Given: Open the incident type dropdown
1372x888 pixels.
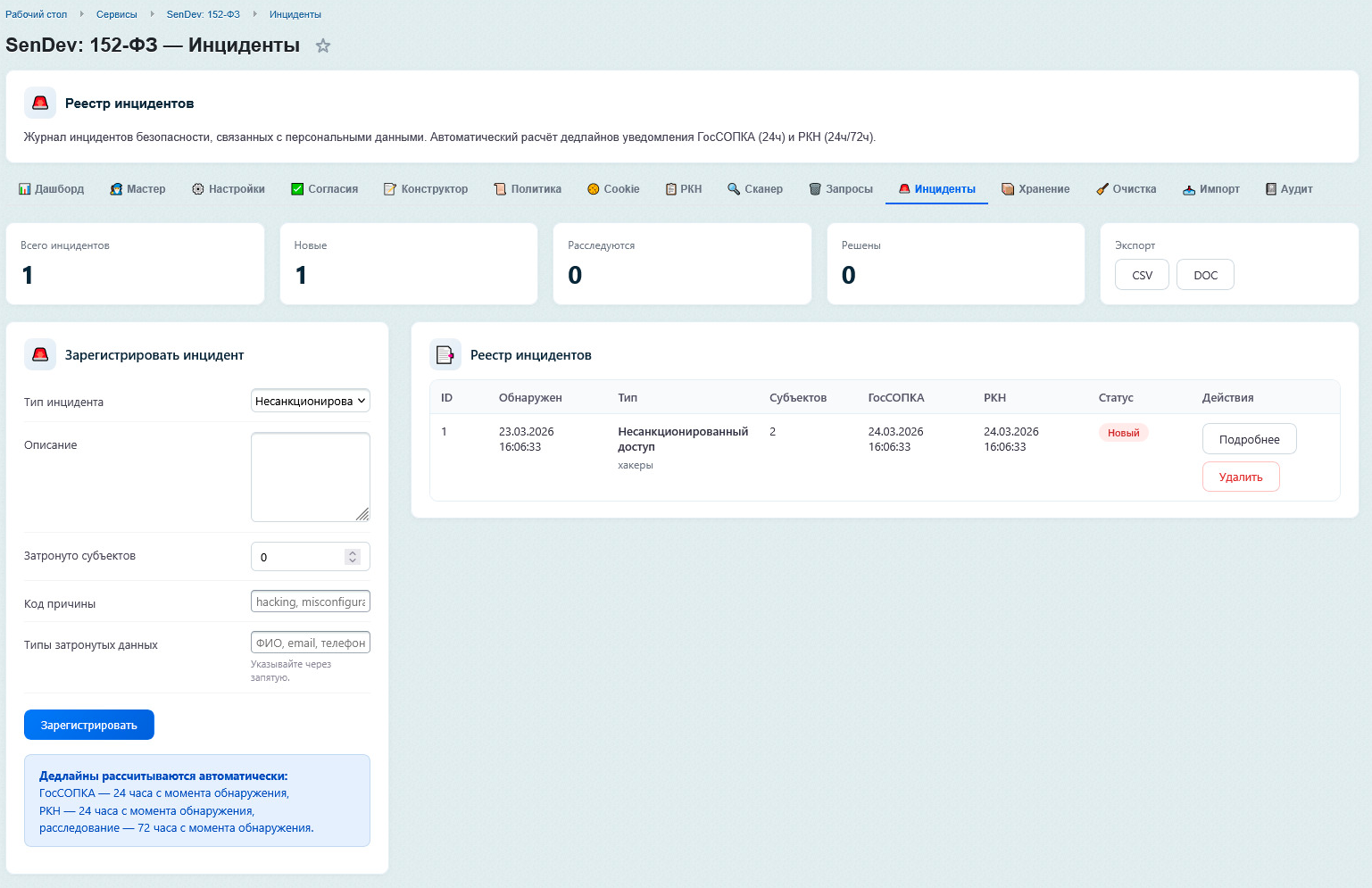Looking at the screenshot, I should [311, 402].
